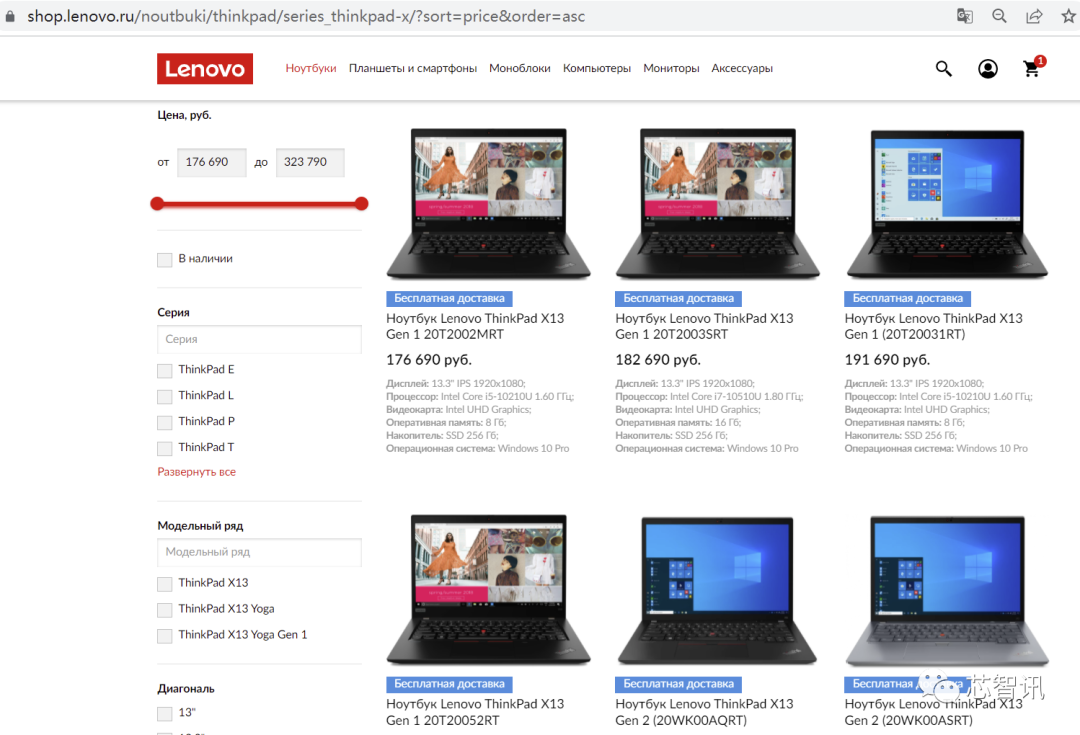This screenshot has width=1080, height=735.
Task: Go to the Компьютеры section
Action: tap(596, 68)
